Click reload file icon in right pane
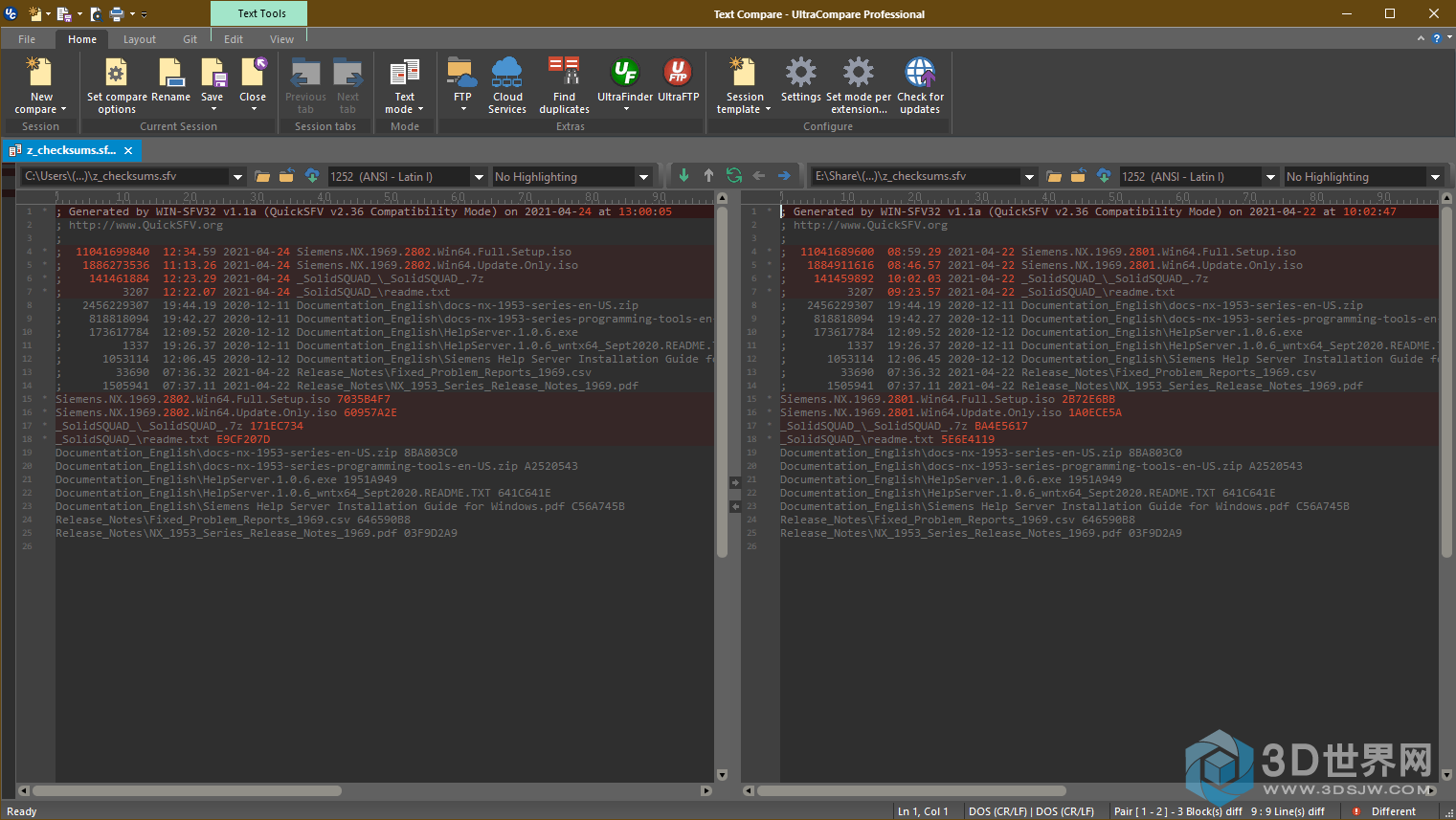The height and width of the screenshot is (820, 1456). [x=1078, y=176]
